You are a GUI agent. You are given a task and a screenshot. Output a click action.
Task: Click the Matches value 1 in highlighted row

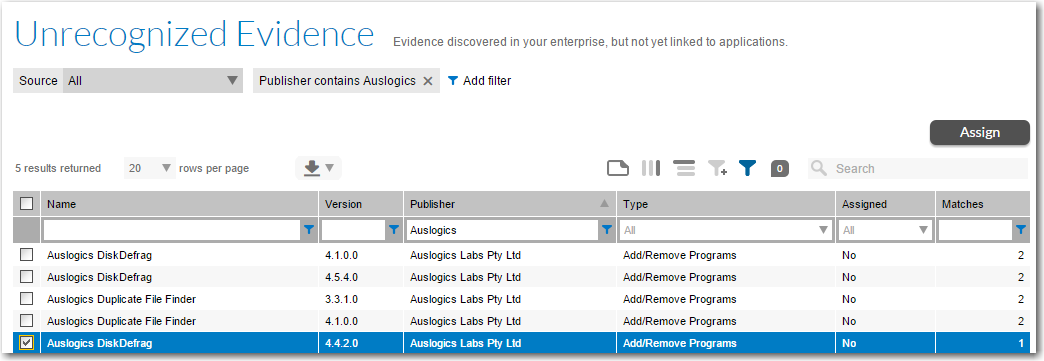click(x=1021, y=344)
